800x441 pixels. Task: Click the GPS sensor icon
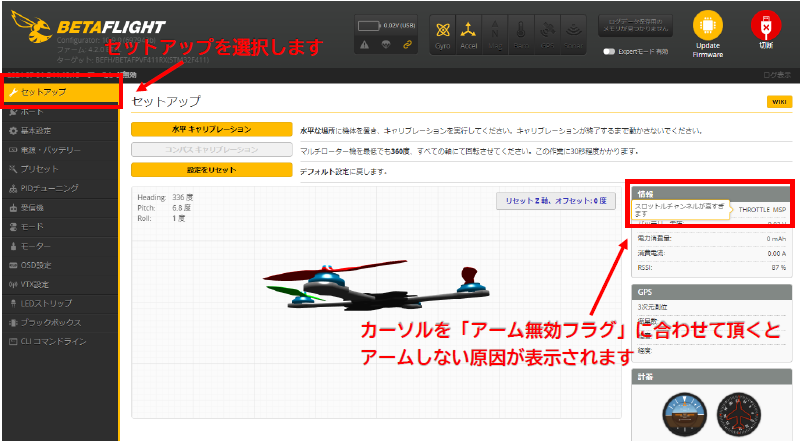tap(547, 34)
